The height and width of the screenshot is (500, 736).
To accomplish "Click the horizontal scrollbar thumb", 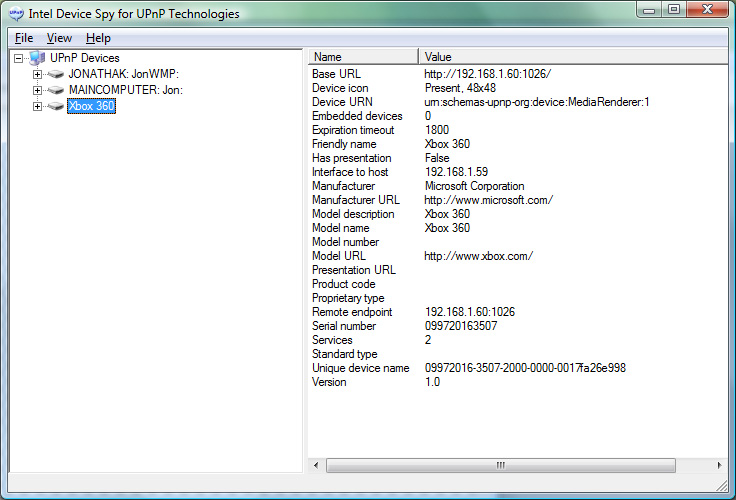I will coord(501,465).
